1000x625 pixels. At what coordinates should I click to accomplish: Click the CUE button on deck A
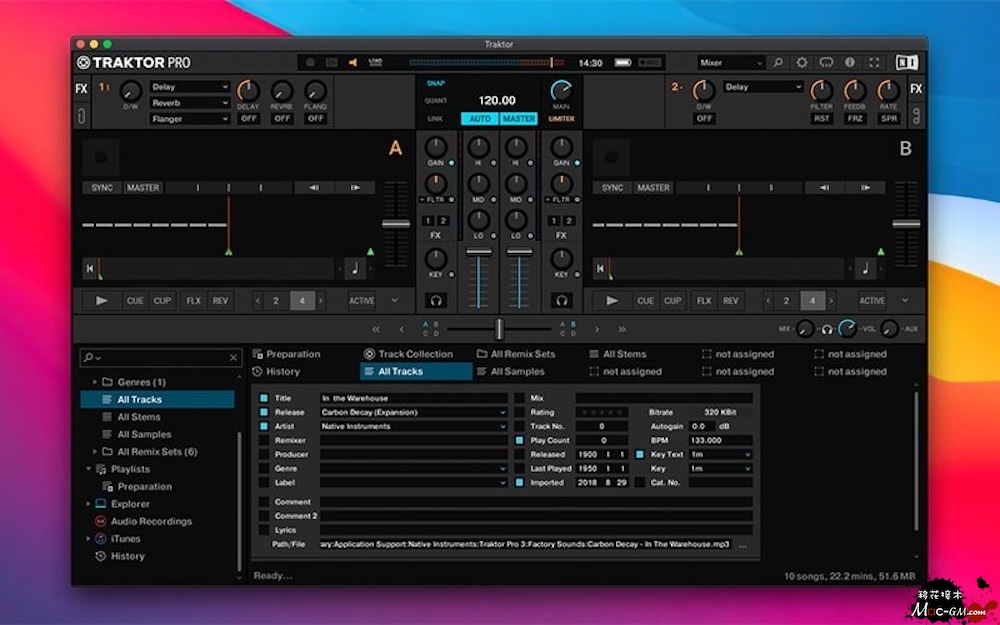tap(135, 300)
